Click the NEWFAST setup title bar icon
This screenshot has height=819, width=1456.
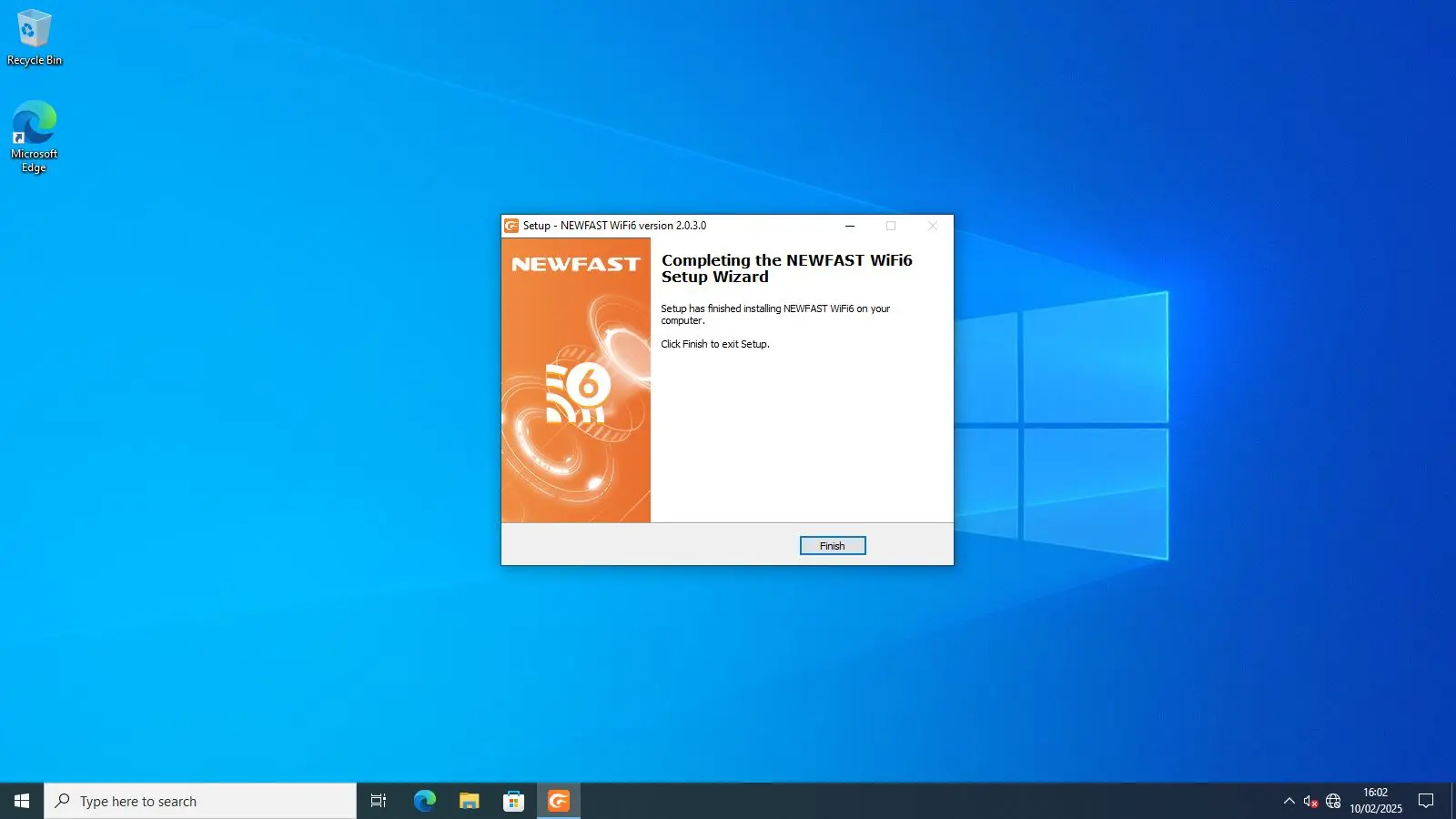tap(511, 226)
